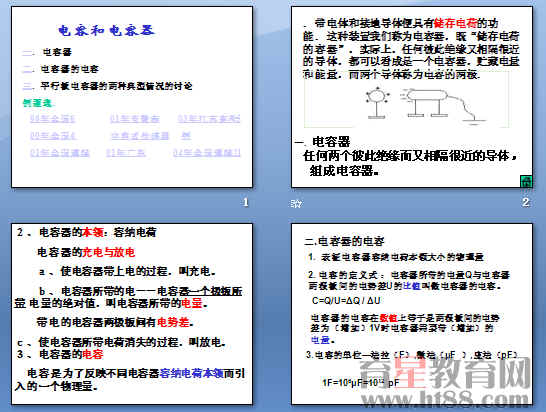Click the slide number 1 label
Image resolution: width=546 pixels, height=412 pixels.
(246, 202)
